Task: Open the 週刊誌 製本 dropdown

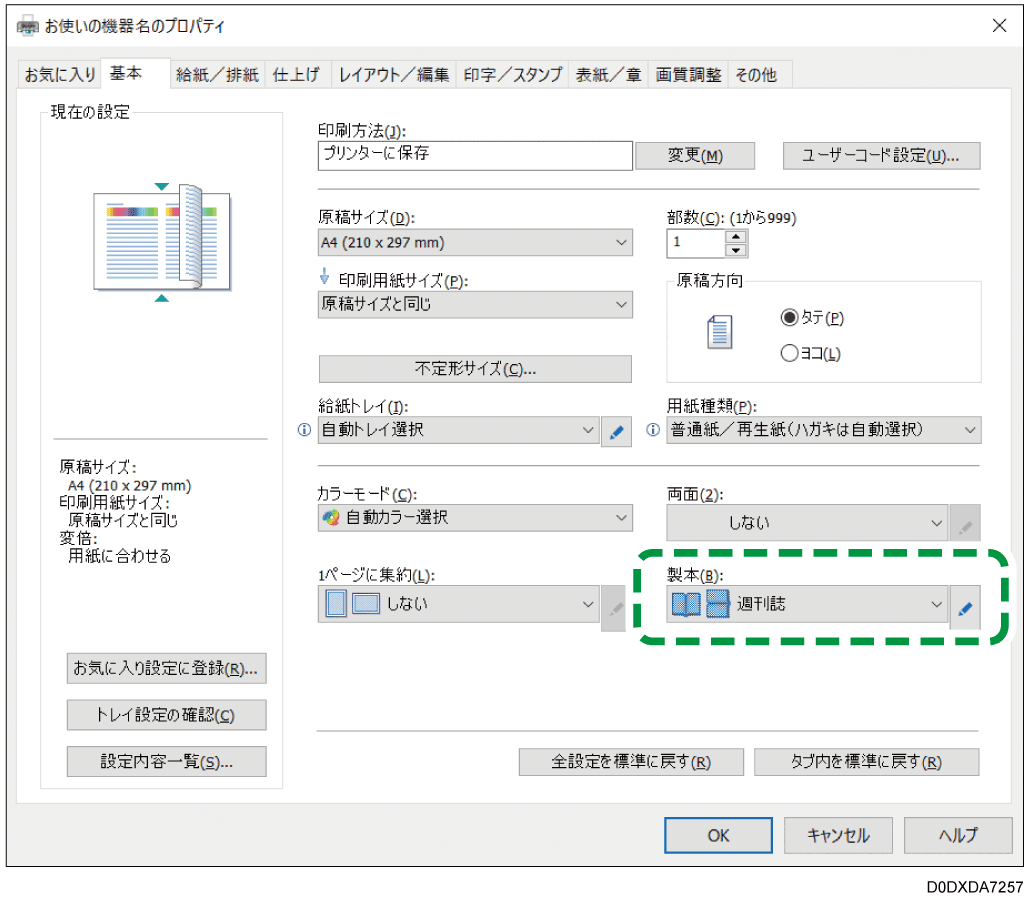Action: tap(935, 605)
